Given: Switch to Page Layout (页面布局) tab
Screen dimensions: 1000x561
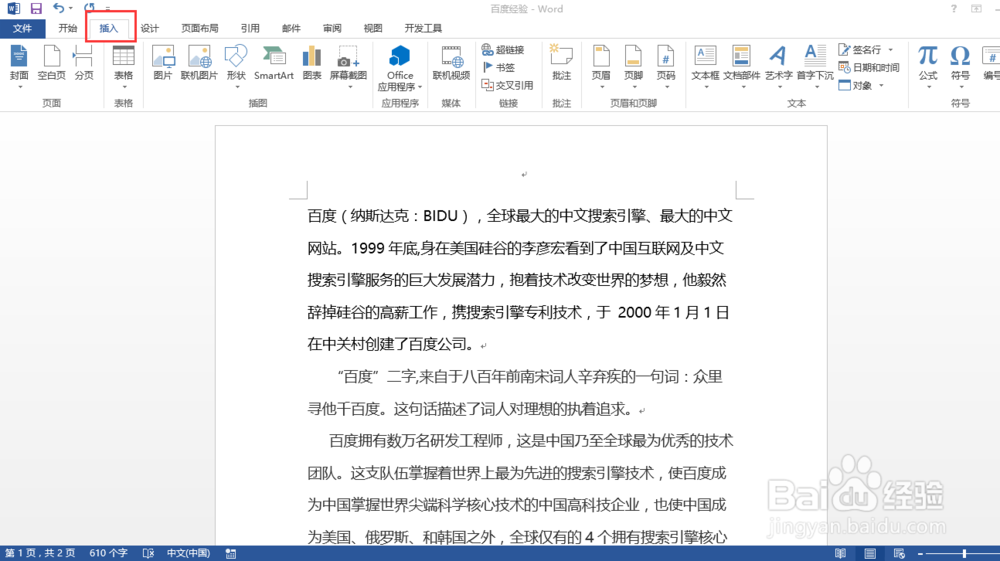Looking at the screenshot, I should point(200,29).
